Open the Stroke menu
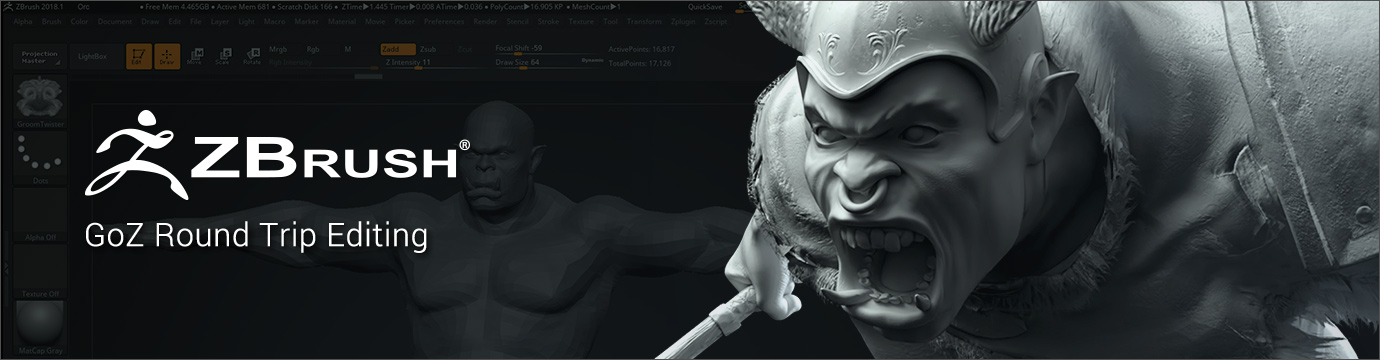This screenshot has width=1380, height=360. click(548, 22)
